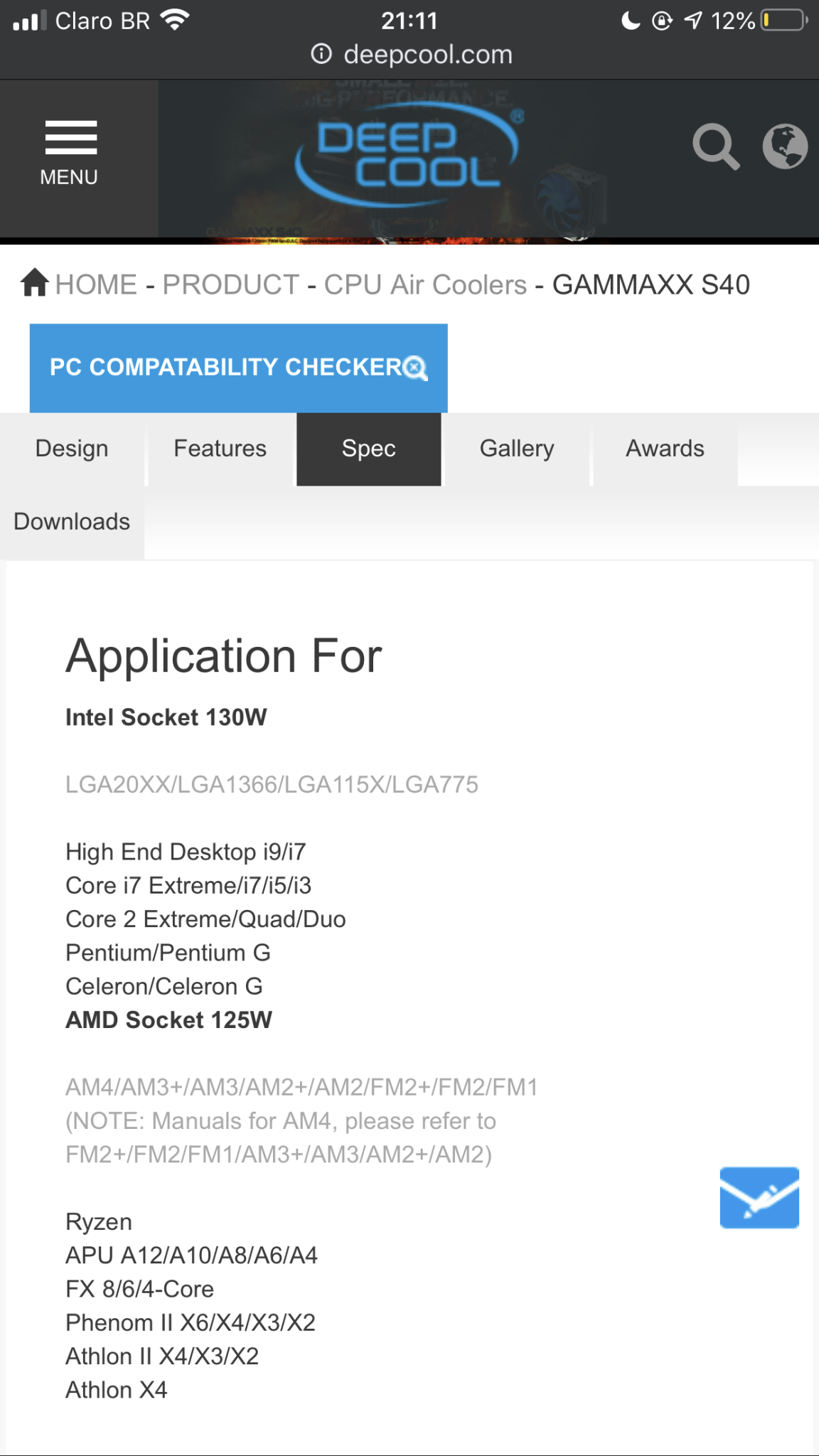
Task: Open CPU Air Coolers breadcrumb link
Action: (425, 285)
